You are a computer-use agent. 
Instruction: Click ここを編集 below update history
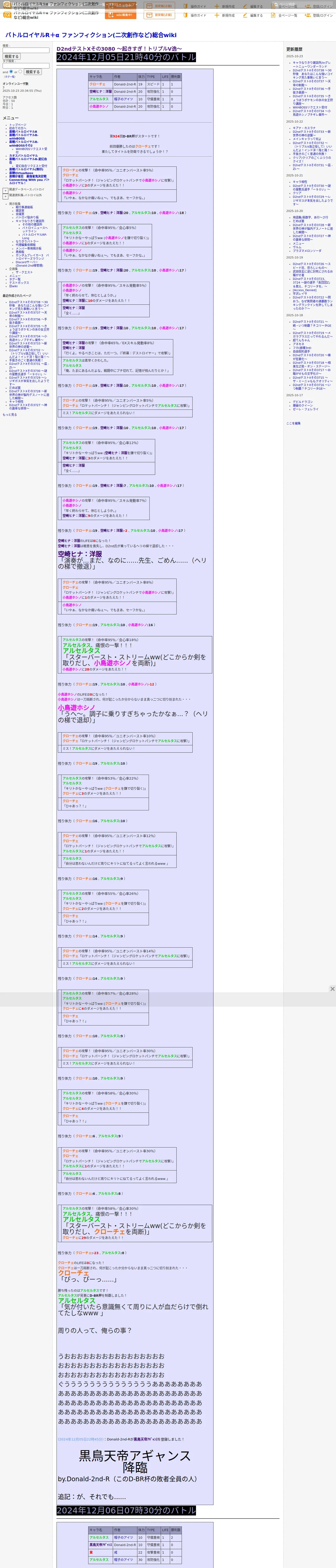click(x=293, y=423)
